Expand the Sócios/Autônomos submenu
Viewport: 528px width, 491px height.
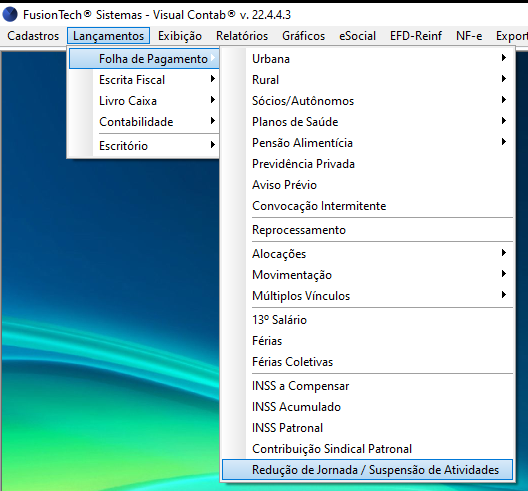367,101
